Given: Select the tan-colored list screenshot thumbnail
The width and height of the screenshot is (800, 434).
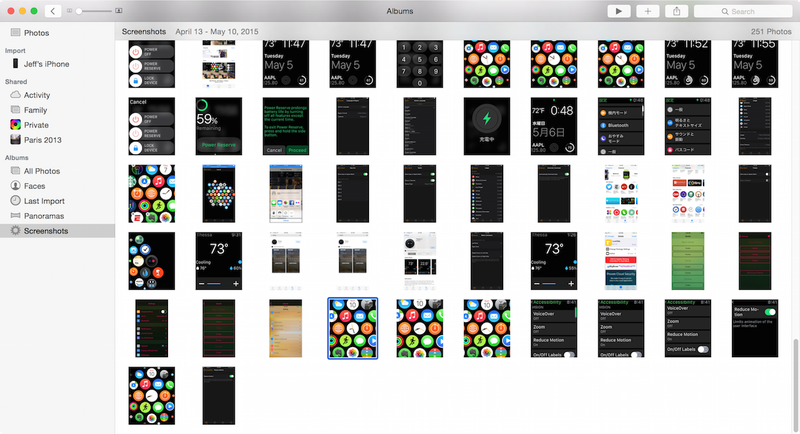Looking at the screenshot, I should pos(286,328).
